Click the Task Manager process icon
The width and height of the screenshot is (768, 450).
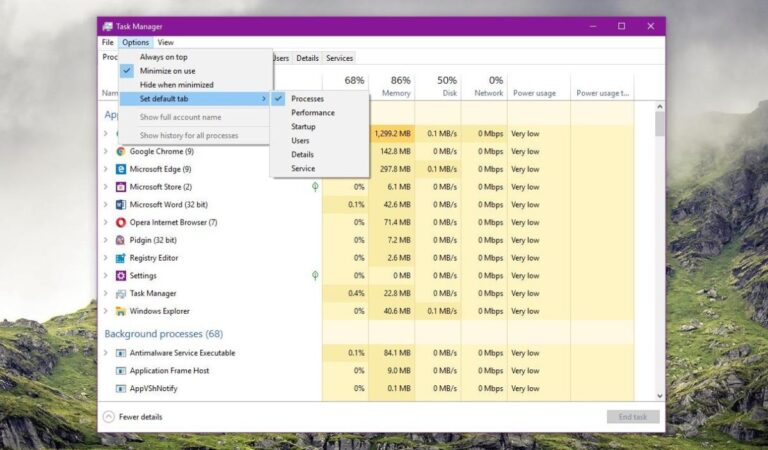pos(120,293)
